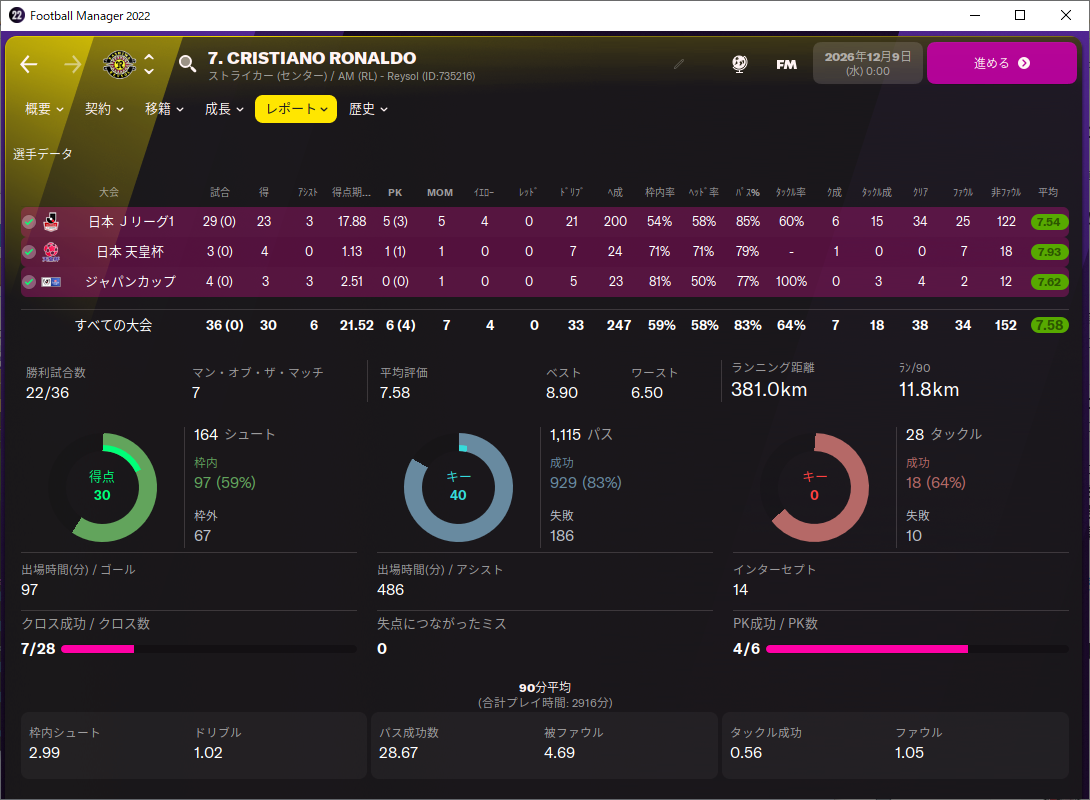
Task: Click the date 2026年12月9日 panel
Action: (x=868, y=63)
